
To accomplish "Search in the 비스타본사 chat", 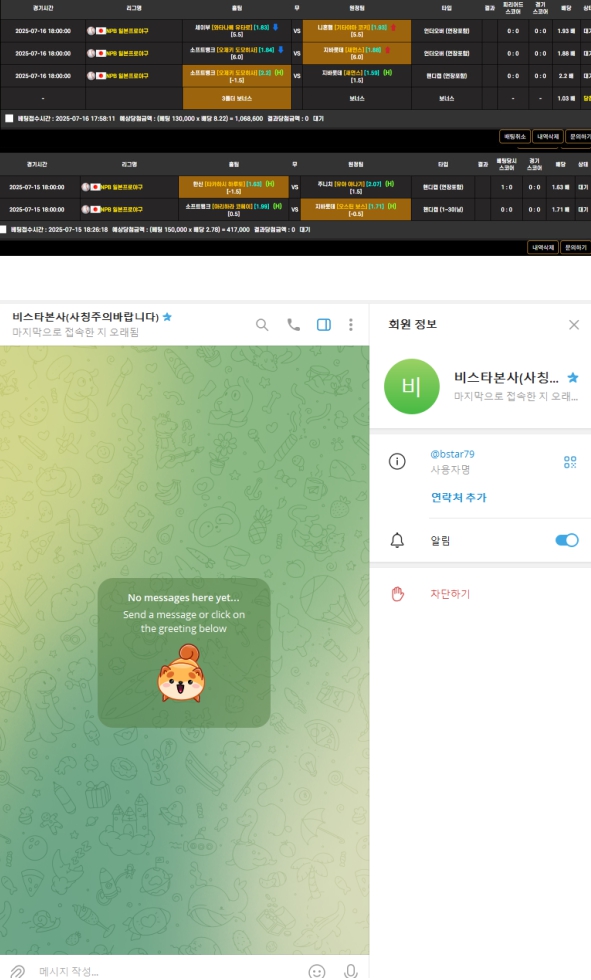I will pyautogui.click(x=262, y=324).
